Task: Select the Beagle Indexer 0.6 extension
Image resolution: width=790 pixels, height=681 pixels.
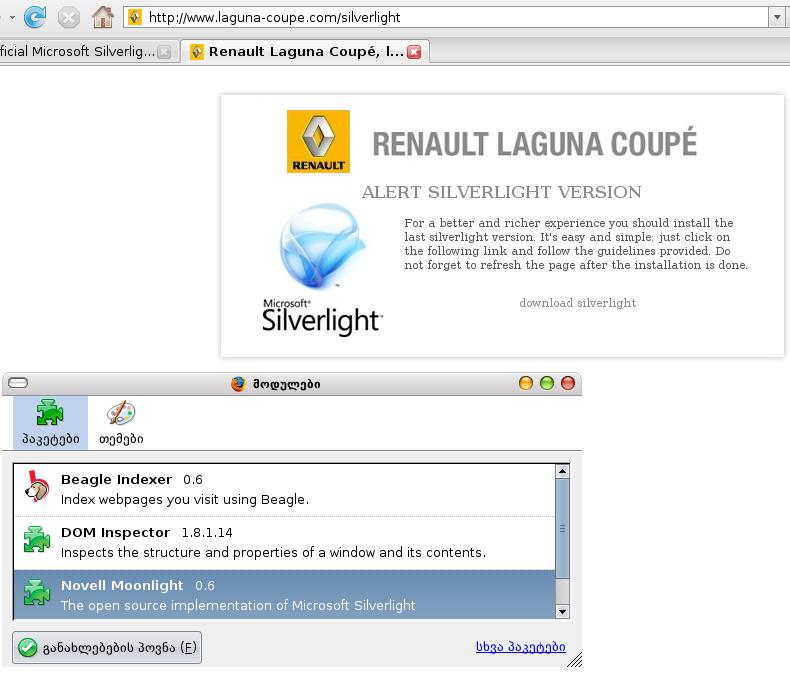Action: [x=285, y=490]
